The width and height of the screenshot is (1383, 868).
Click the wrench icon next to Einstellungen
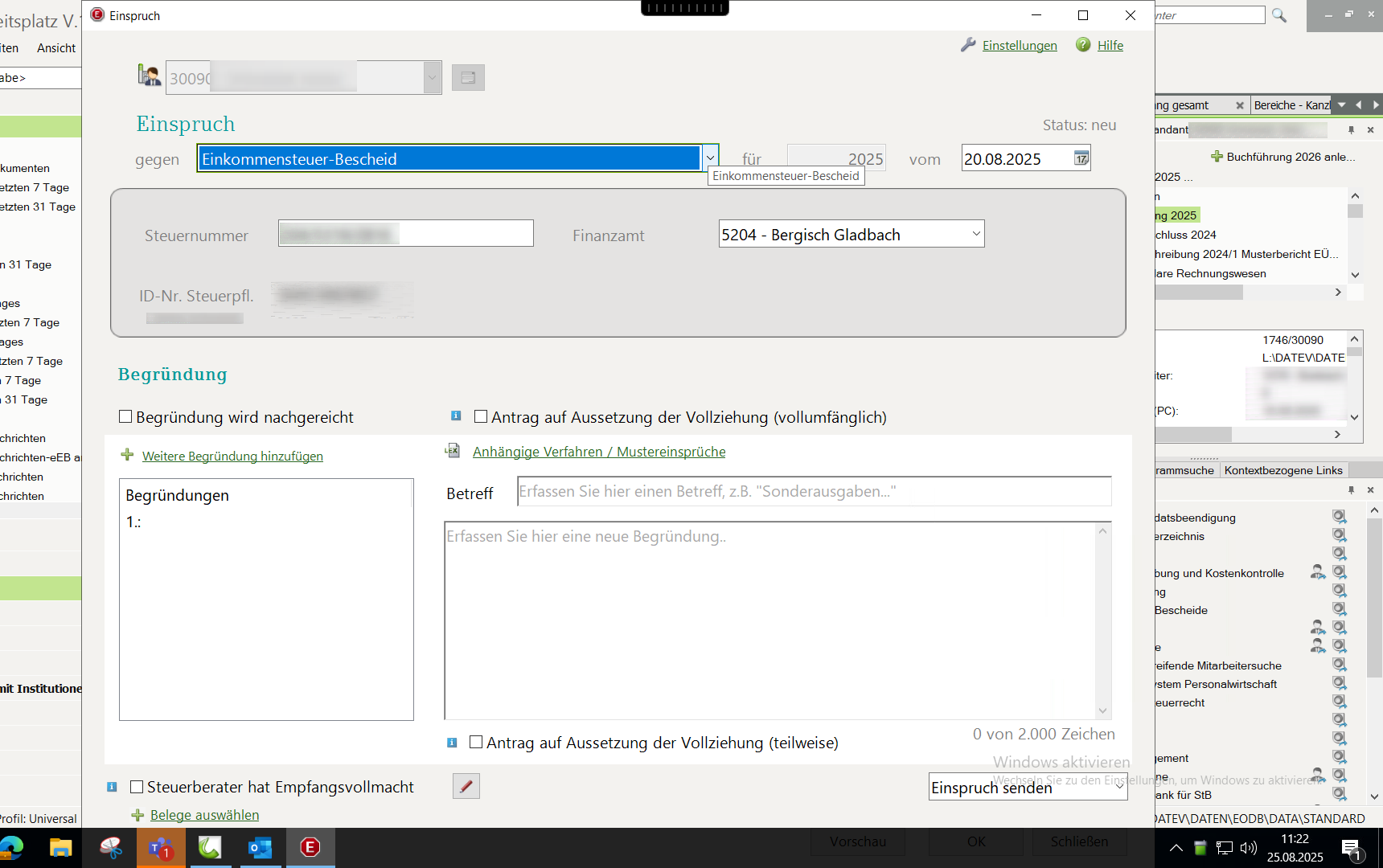click(968, 45)
